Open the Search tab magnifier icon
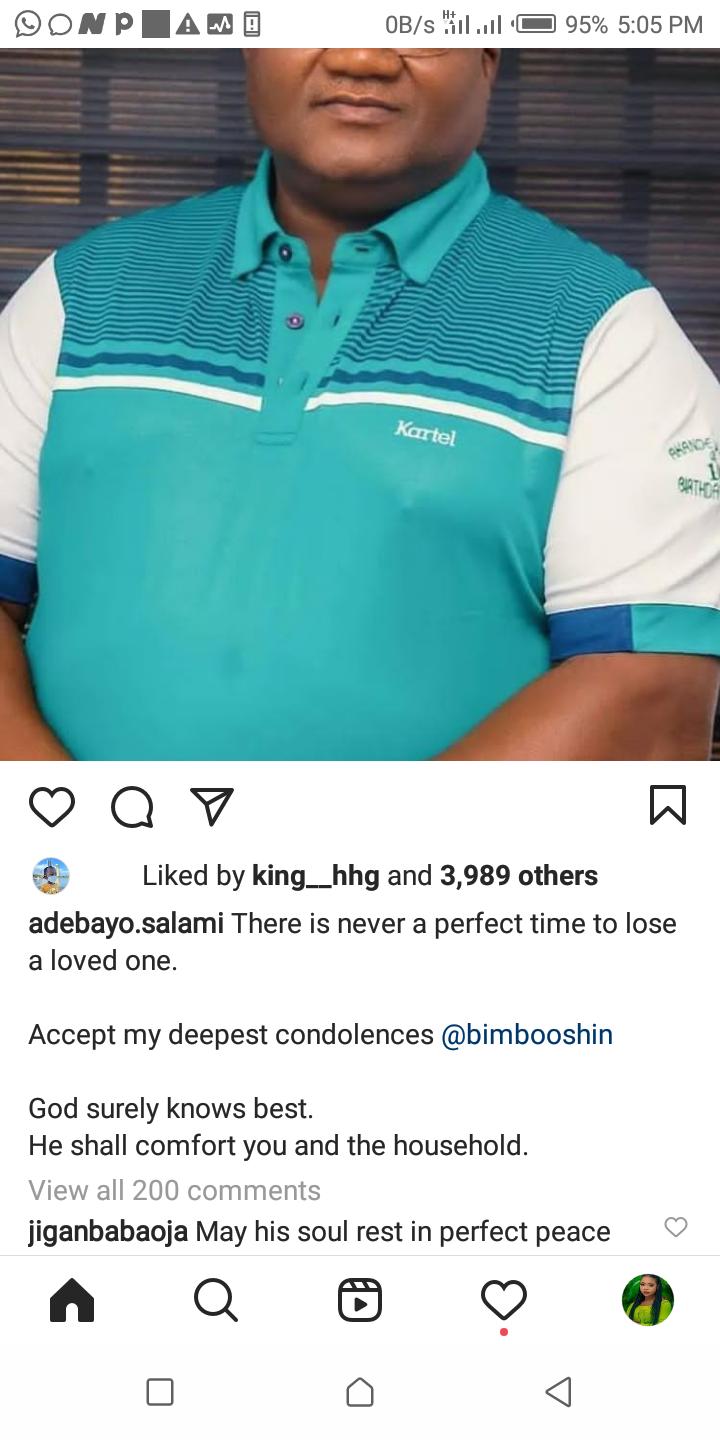720x1440 pixels. [216, 1301]
